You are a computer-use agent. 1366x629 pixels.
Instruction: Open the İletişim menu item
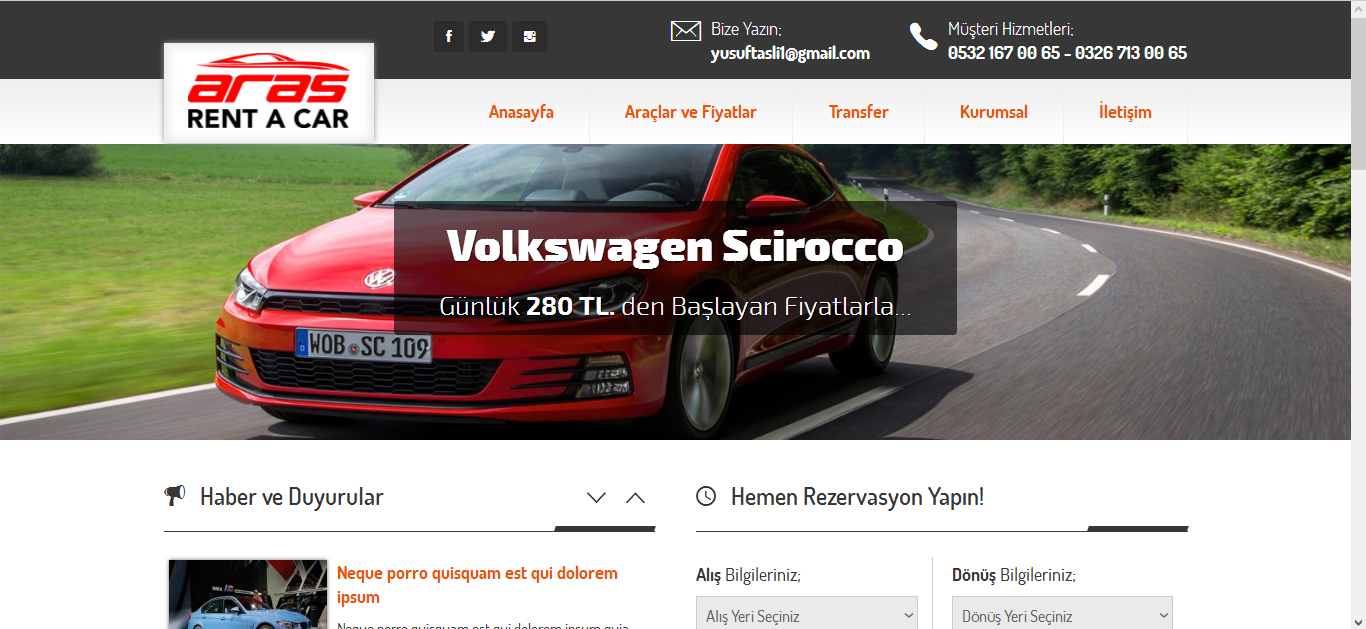pos(1125,112)
